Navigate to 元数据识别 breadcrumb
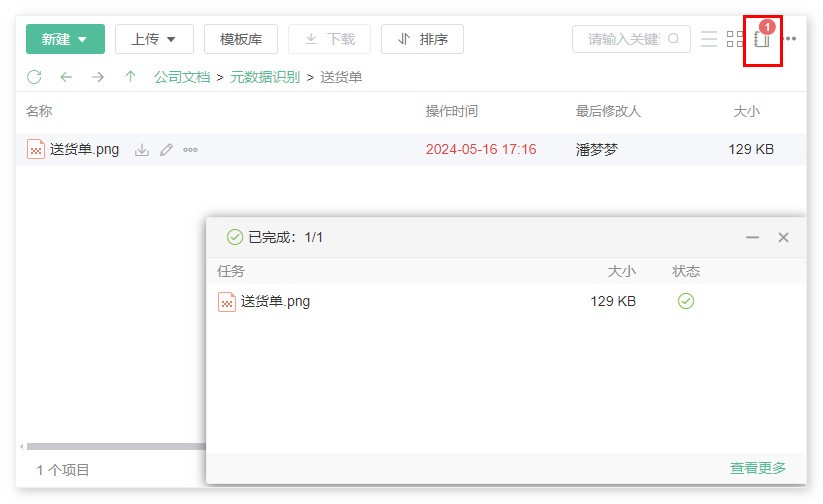 (x=265, y=77)
